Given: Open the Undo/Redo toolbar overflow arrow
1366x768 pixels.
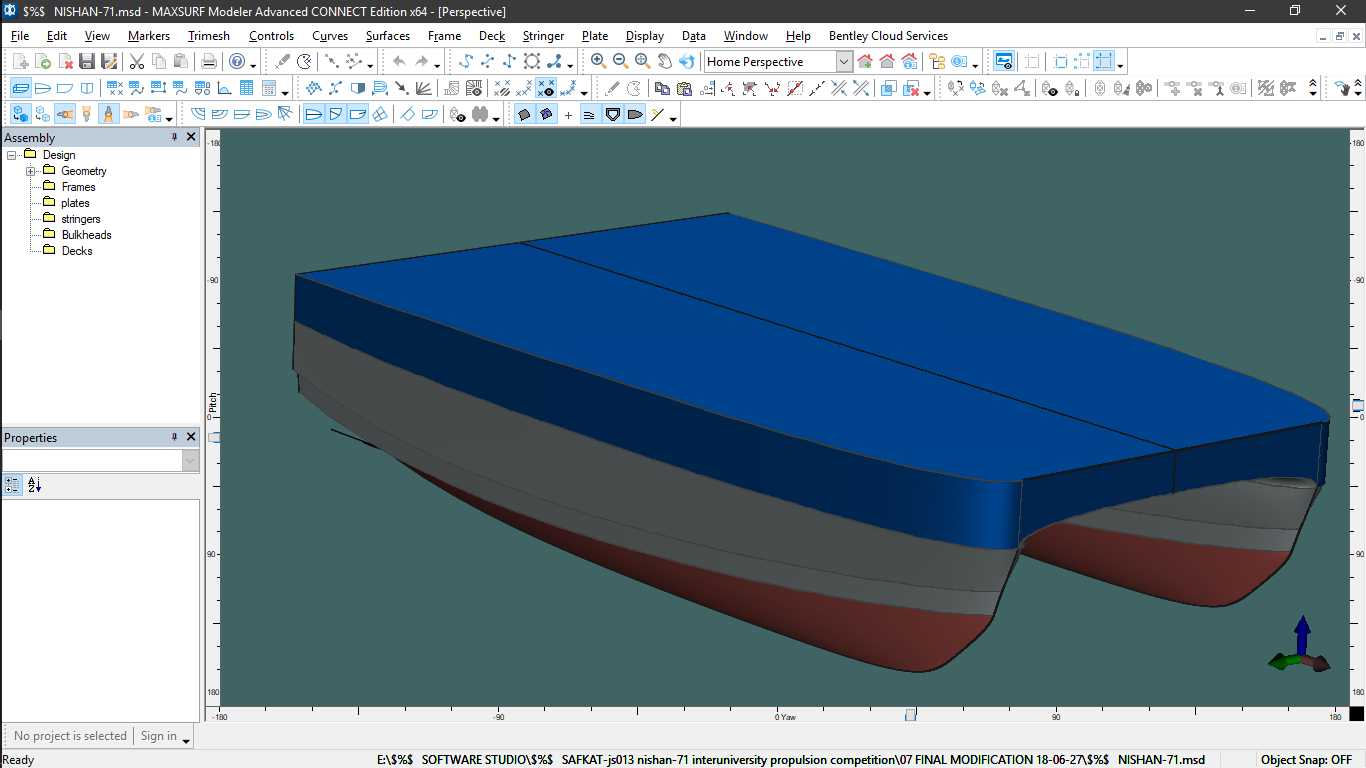Looking at the screenshot, I should (437, 64).
